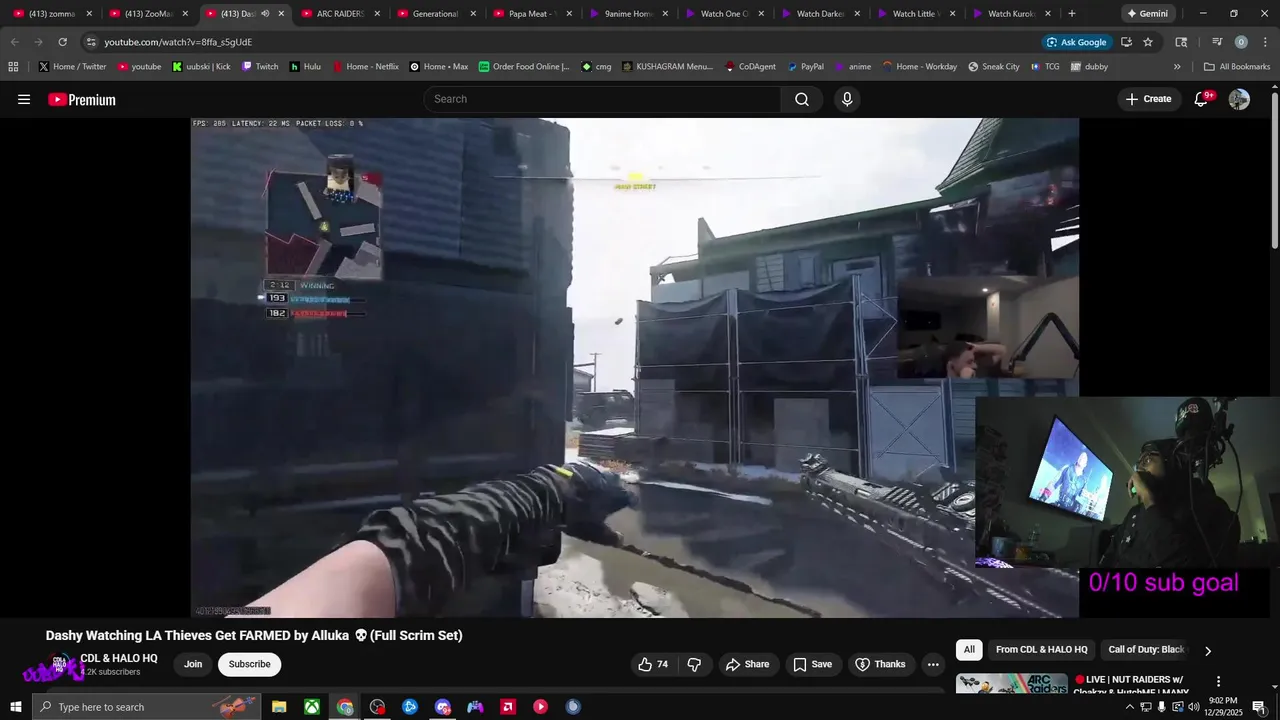Mute the playing Dashy tab audio

265,14
